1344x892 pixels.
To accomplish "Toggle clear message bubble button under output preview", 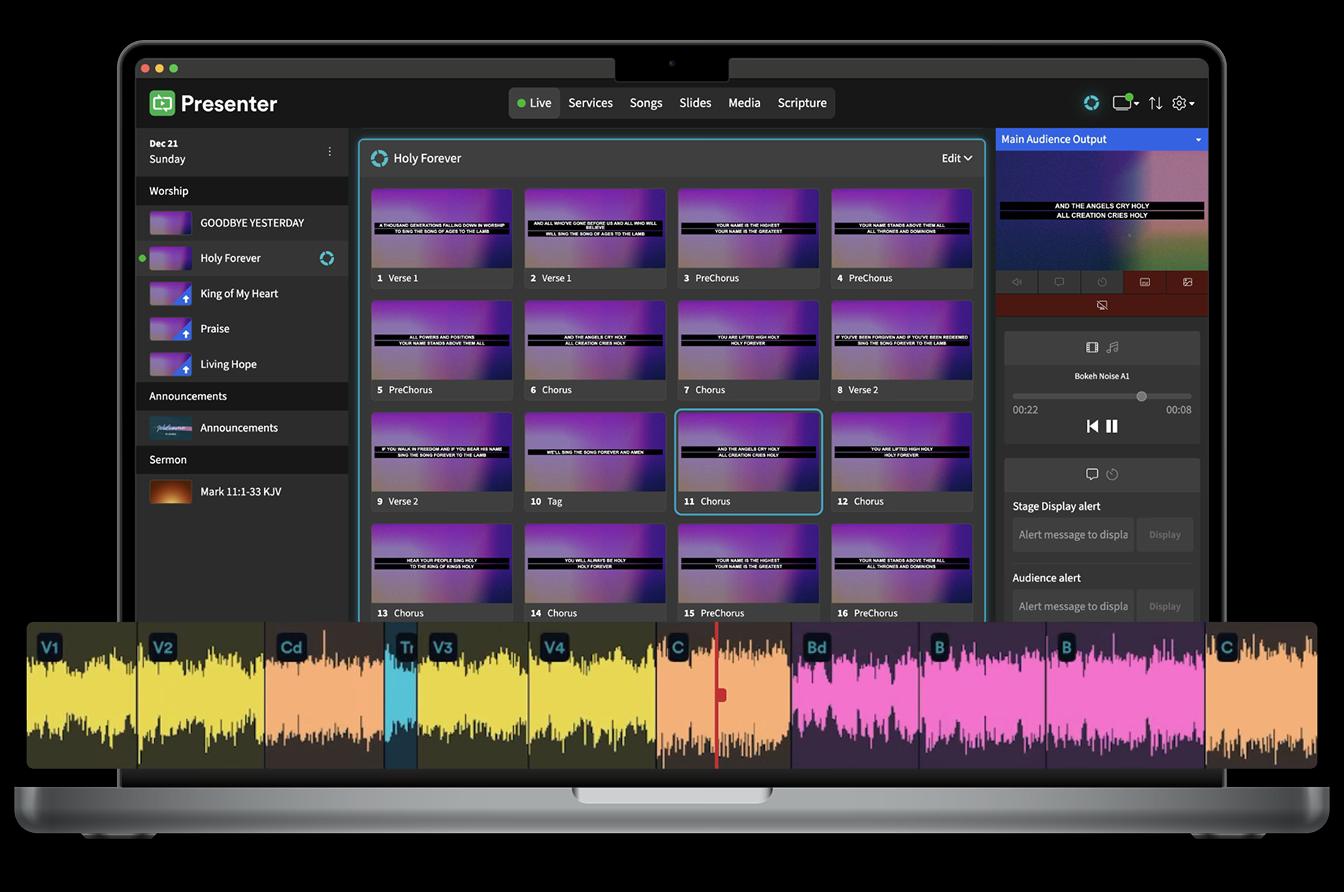I will coord(1059,282).
